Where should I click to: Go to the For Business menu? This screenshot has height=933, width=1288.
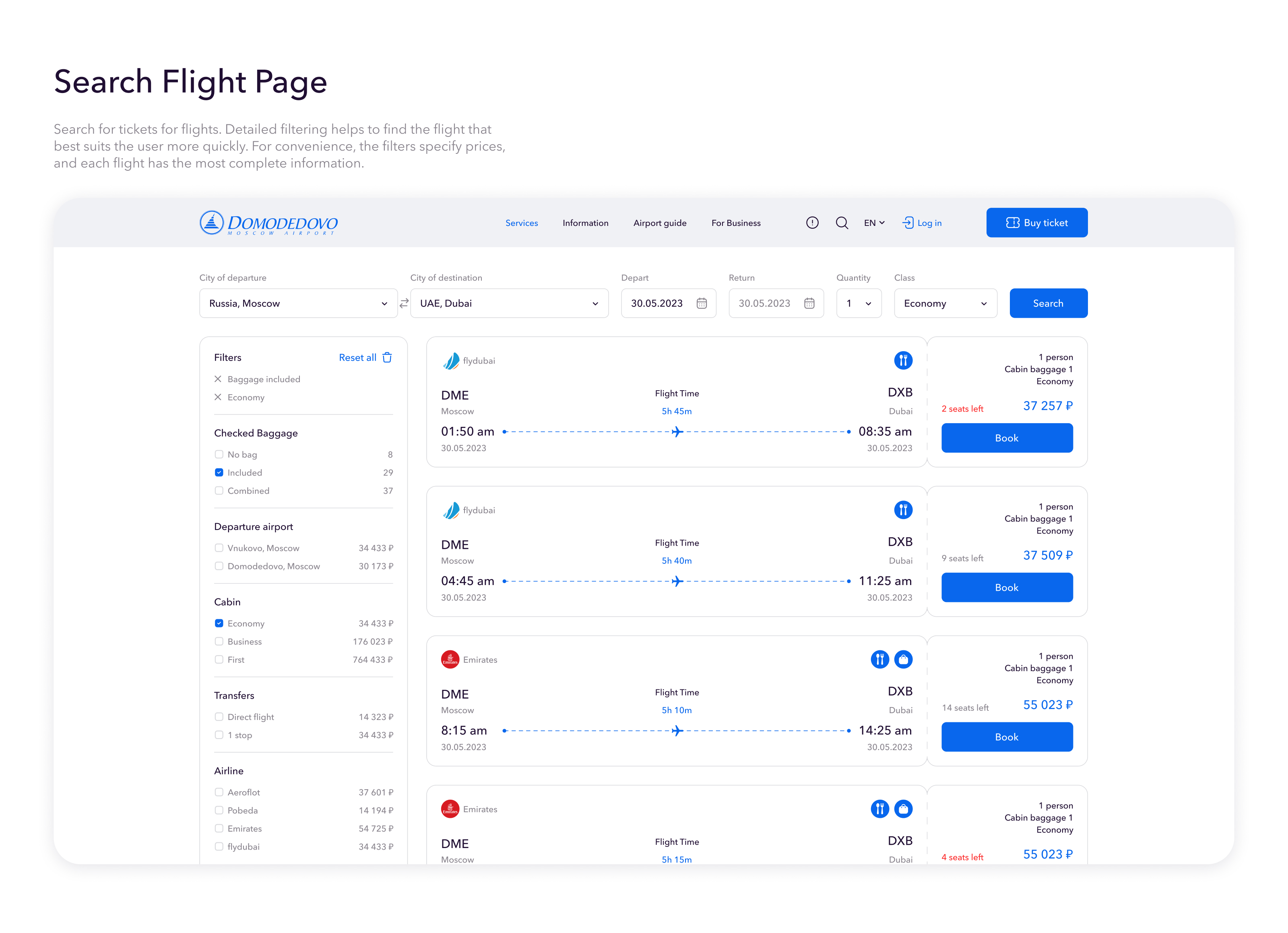[735, 223]
